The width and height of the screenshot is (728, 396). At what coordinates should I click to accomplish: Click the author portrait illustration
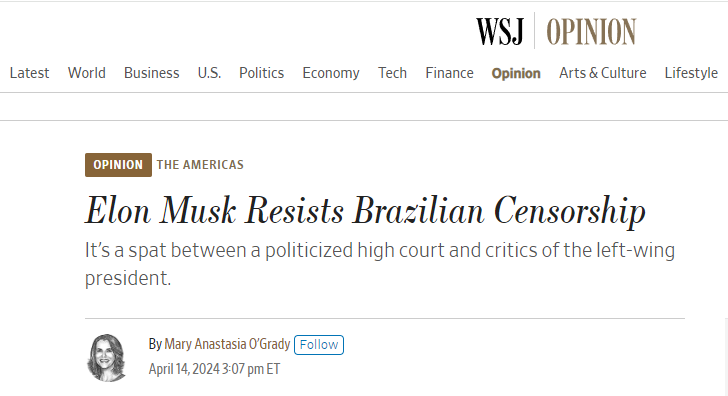107,358
